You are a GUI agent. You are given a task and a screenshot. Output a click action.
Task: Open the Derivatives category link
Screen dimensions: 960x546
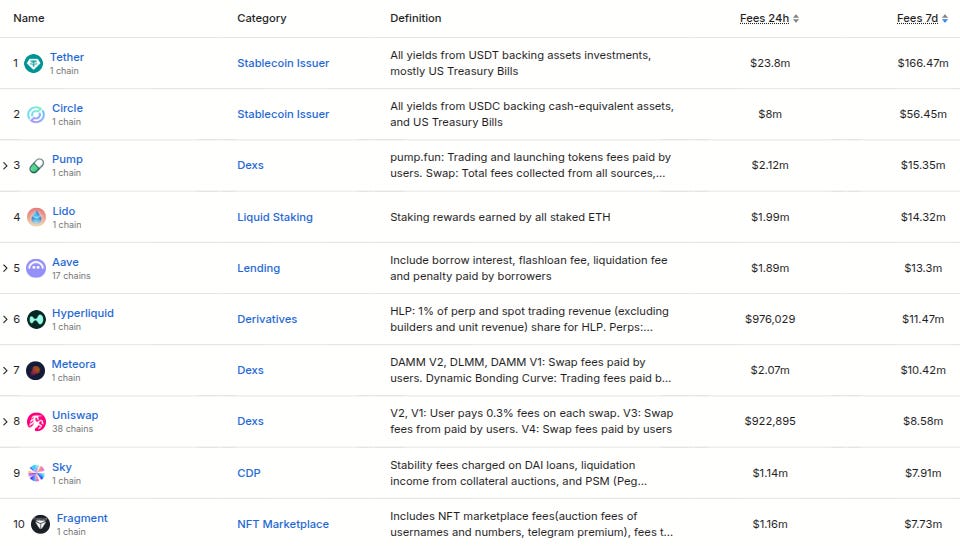267,320
